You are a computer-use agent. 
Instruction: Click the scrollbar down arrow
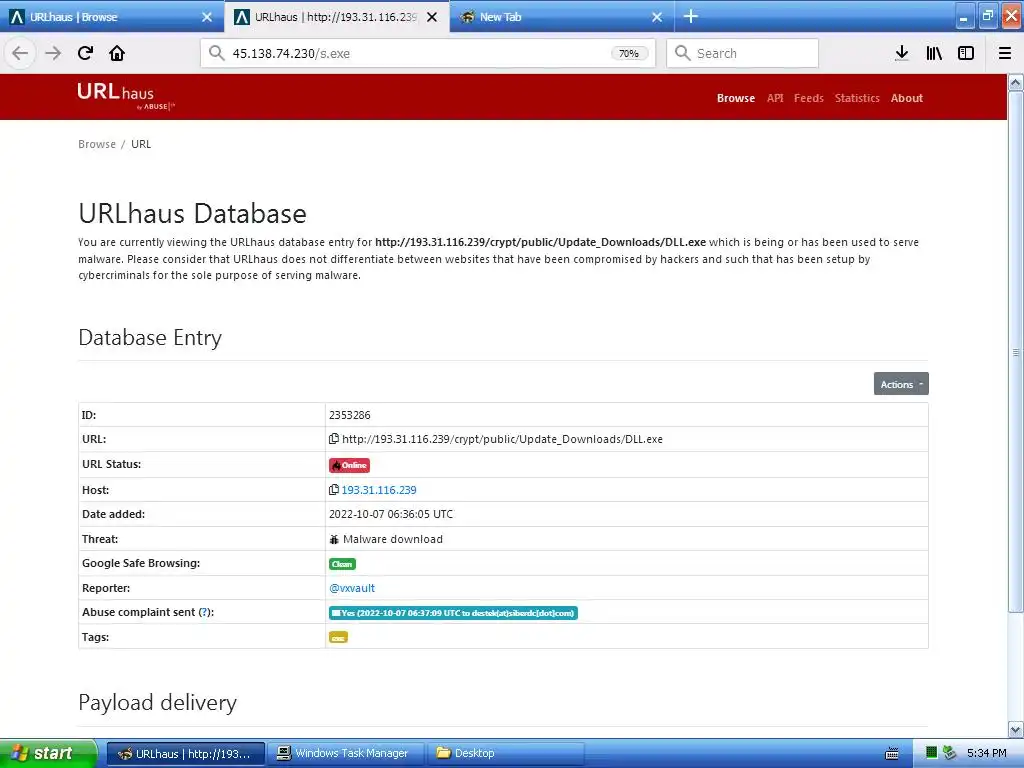click(1016, 729)
